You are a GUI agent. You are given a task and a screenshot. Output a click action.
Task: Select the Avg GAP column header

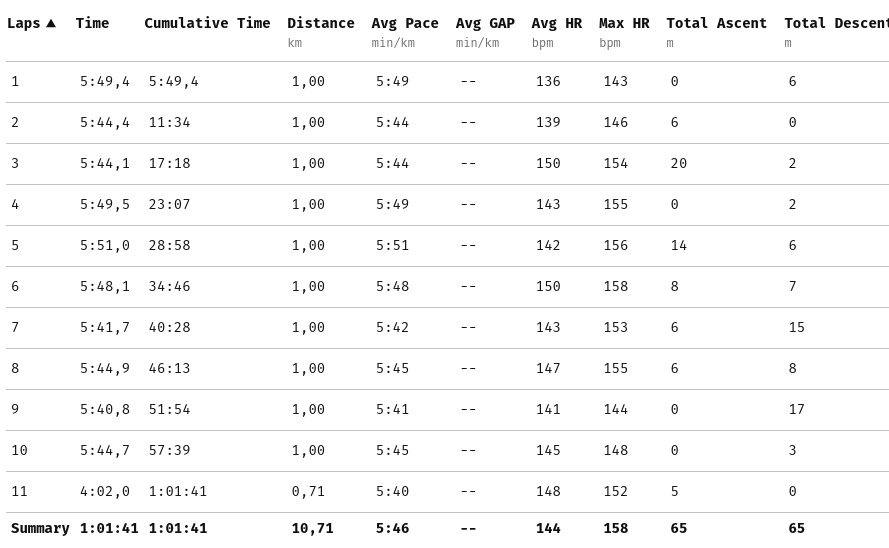485,23
